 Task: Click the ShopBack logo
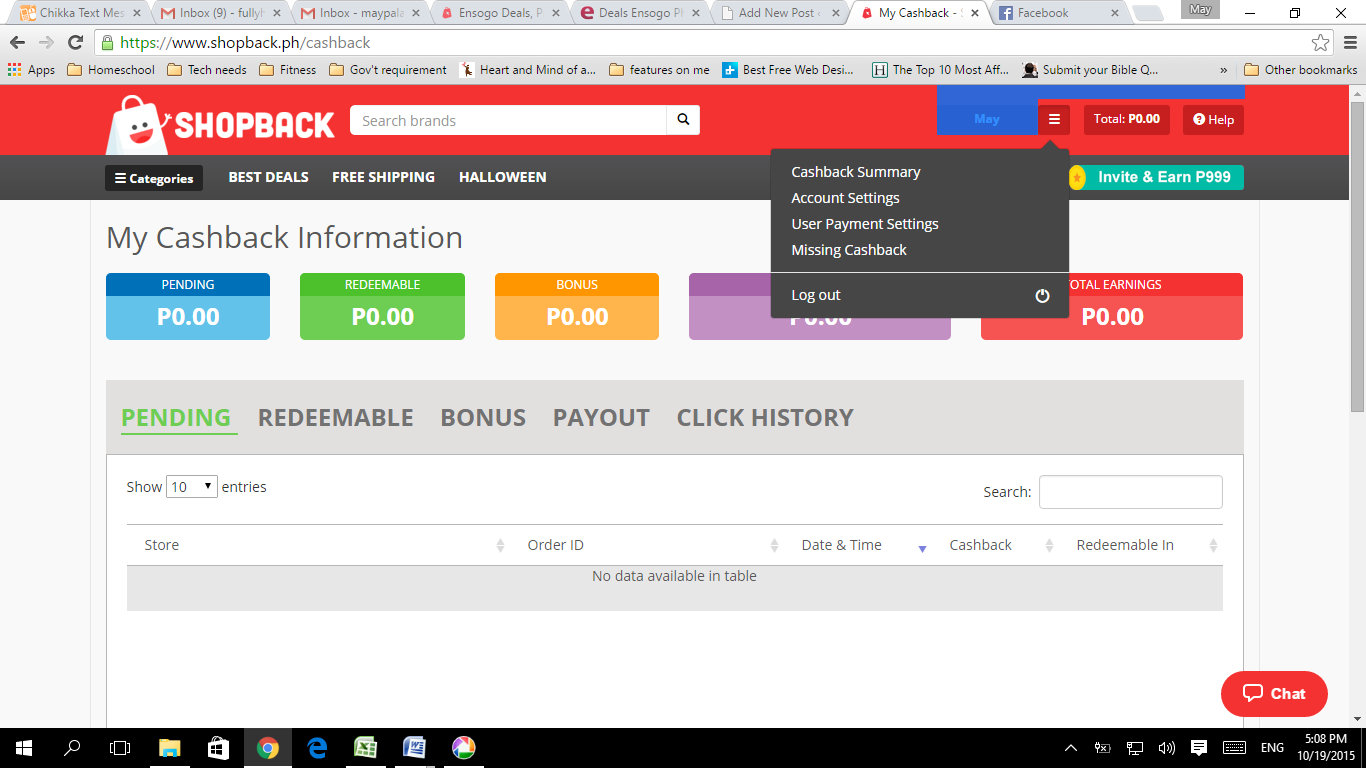(221, 120)
